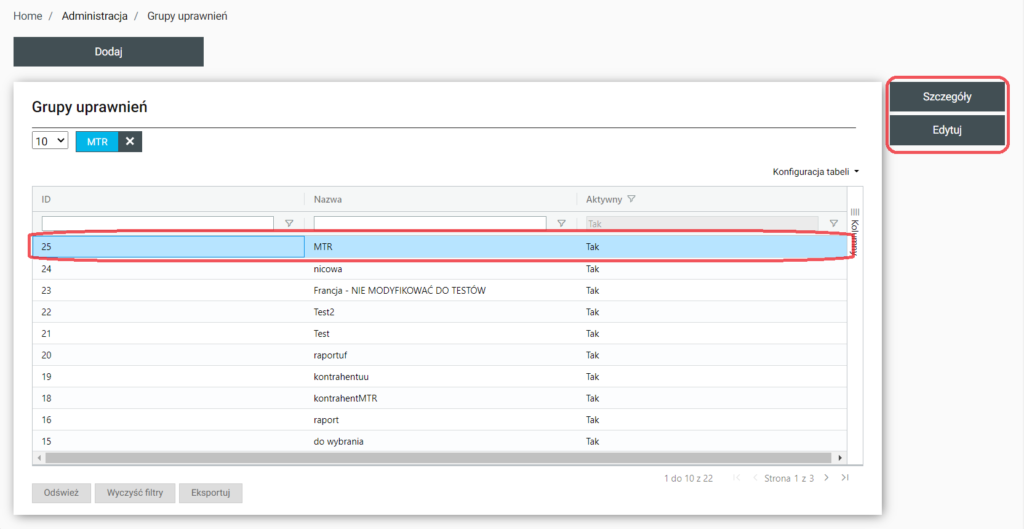The width and height of the screenshot is (1024, 529).
Task: Open the Kolumny side panel
Action: [855, 228]
